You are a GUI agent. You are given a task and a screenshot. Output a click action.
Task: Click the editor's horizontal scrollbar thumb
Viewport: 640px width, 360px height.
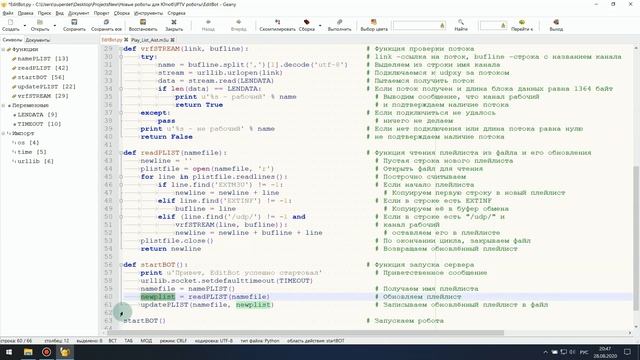tap(306, 333)
